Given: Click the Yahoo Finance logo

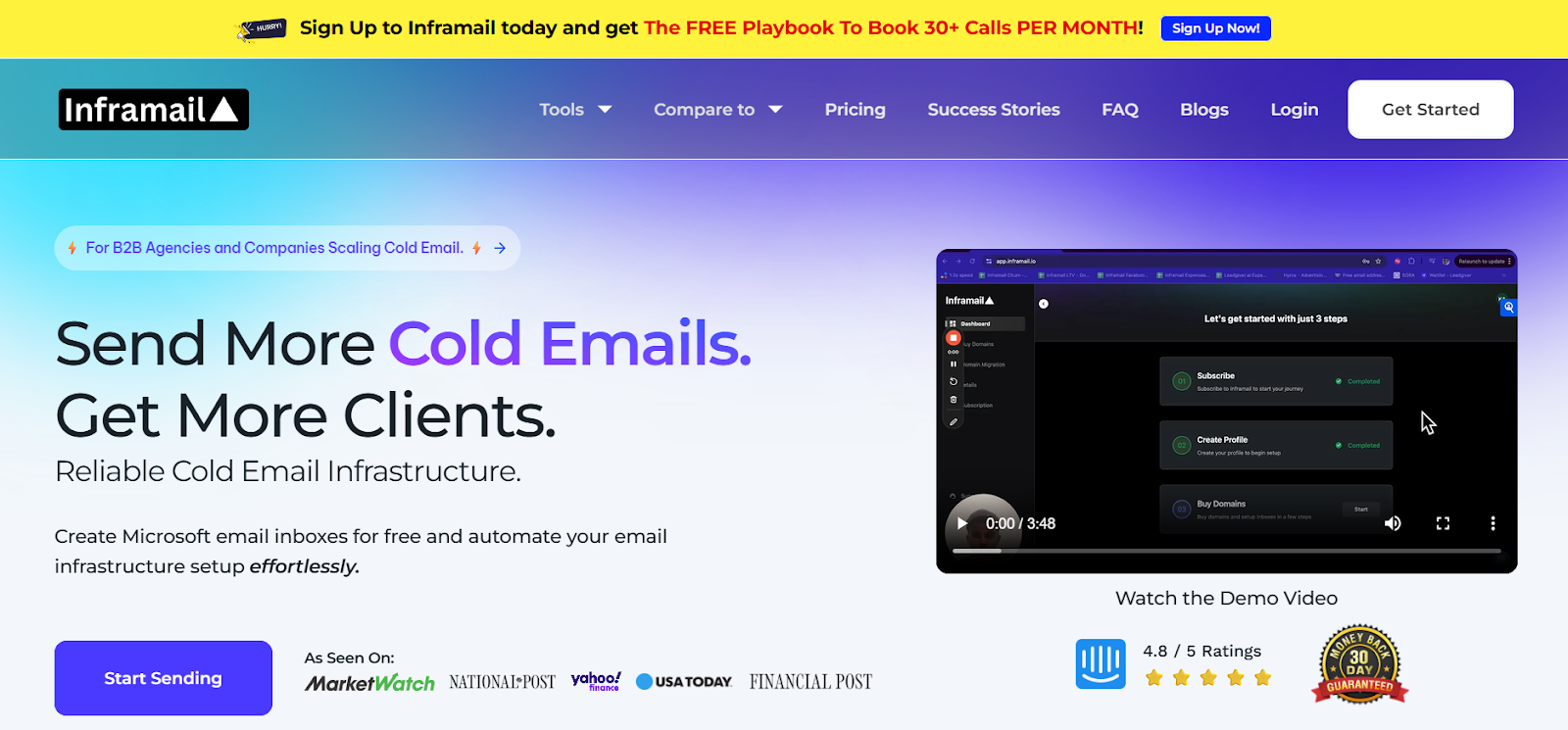Looking at the screenshot, I should [596, 681].
